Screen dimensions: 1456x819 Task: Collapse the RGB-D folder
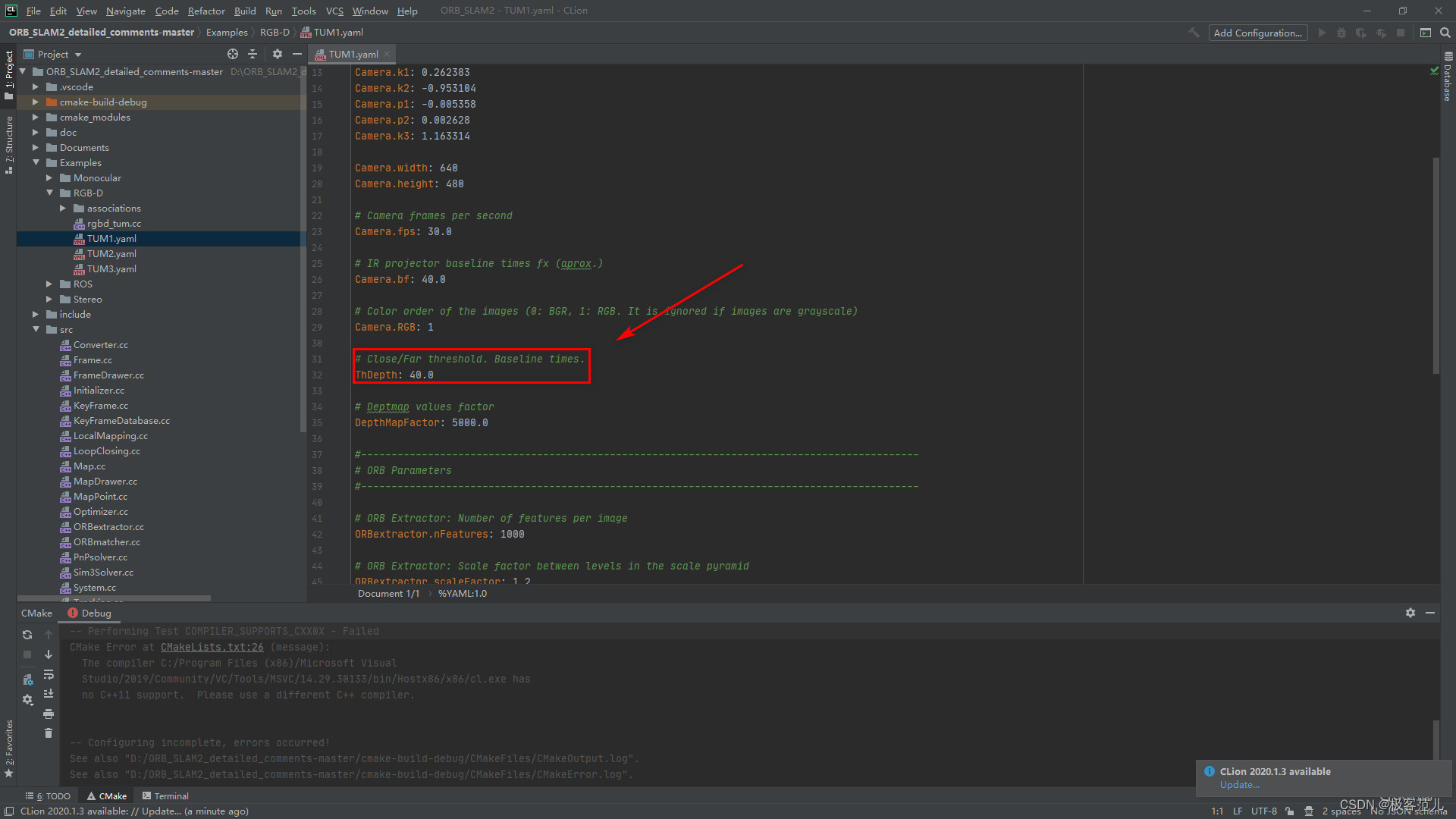point(49,193)
